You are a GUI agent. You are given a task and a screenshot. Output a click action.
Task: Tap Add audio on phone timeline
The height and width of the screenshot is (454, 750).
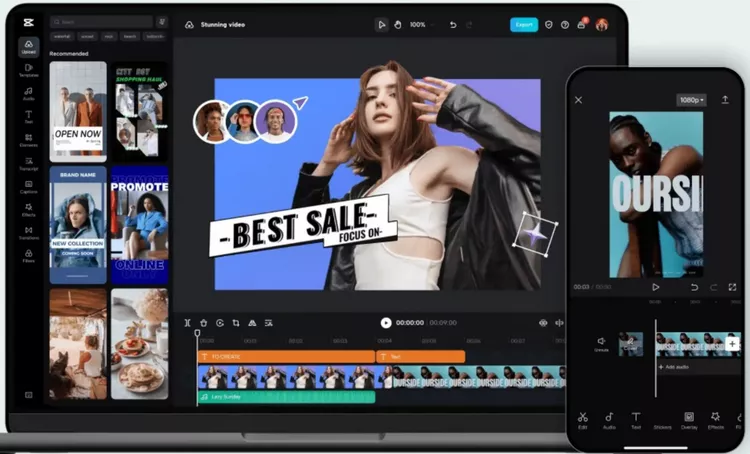pos(673,367)
